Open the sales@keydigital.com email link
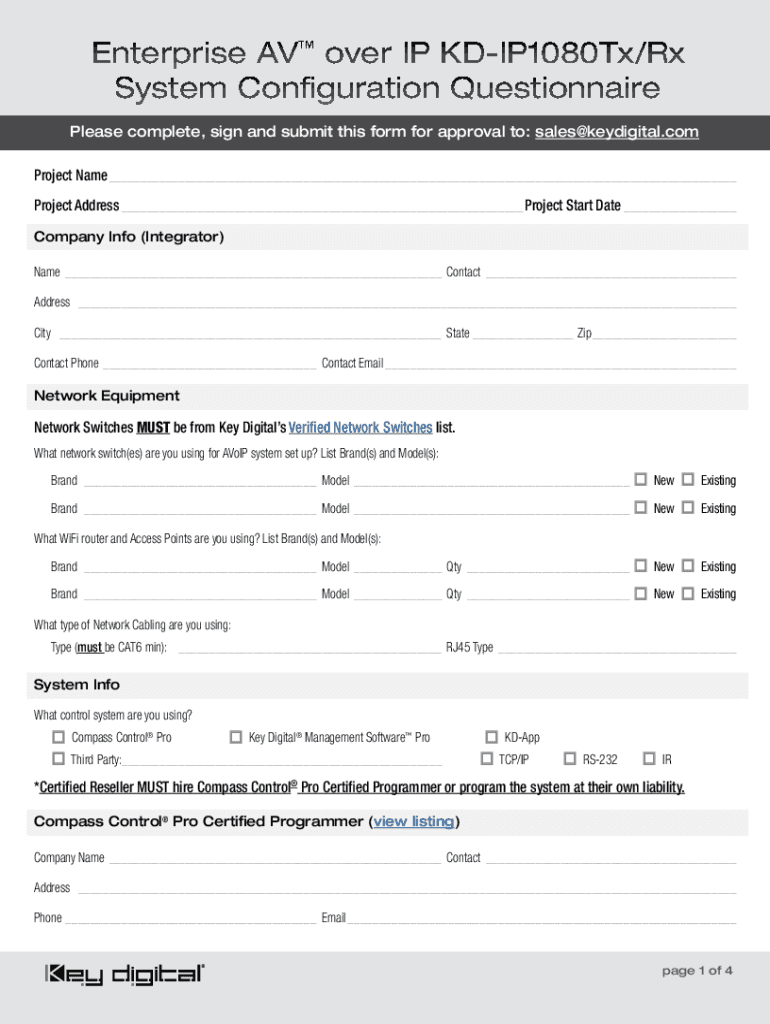The image size is (770, 1024). pyautogui.click(x=616, y=132)
